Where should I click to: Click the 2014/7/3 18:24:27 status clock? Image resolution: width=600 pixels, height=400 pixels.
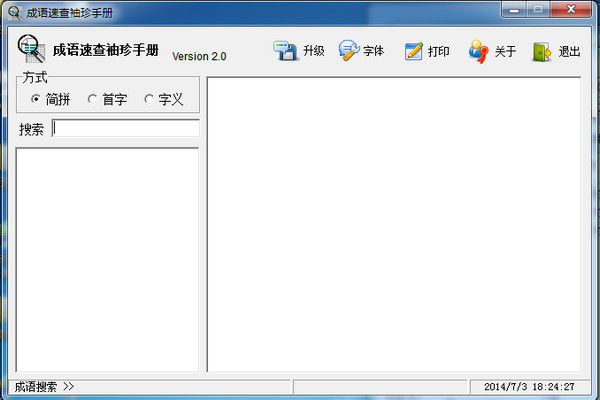coord(529,387)
